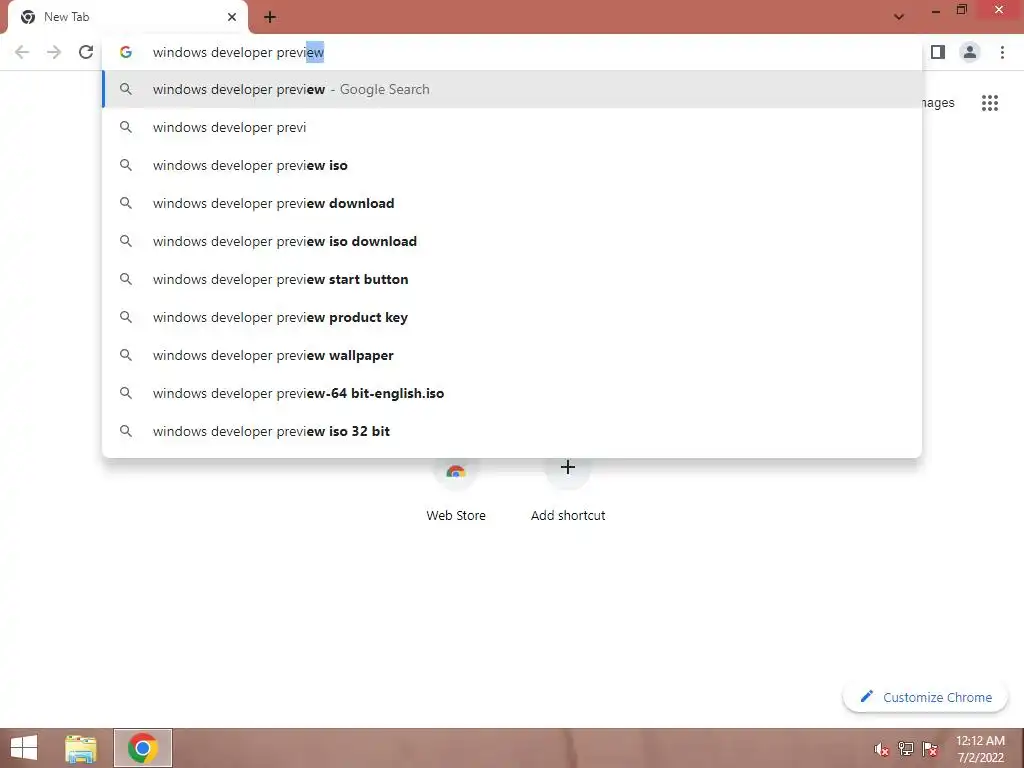Image resolution: width=1024 pixels, height=768 pixels.
Task: Open the profile avatar button
Action: [x=970, y=52]
